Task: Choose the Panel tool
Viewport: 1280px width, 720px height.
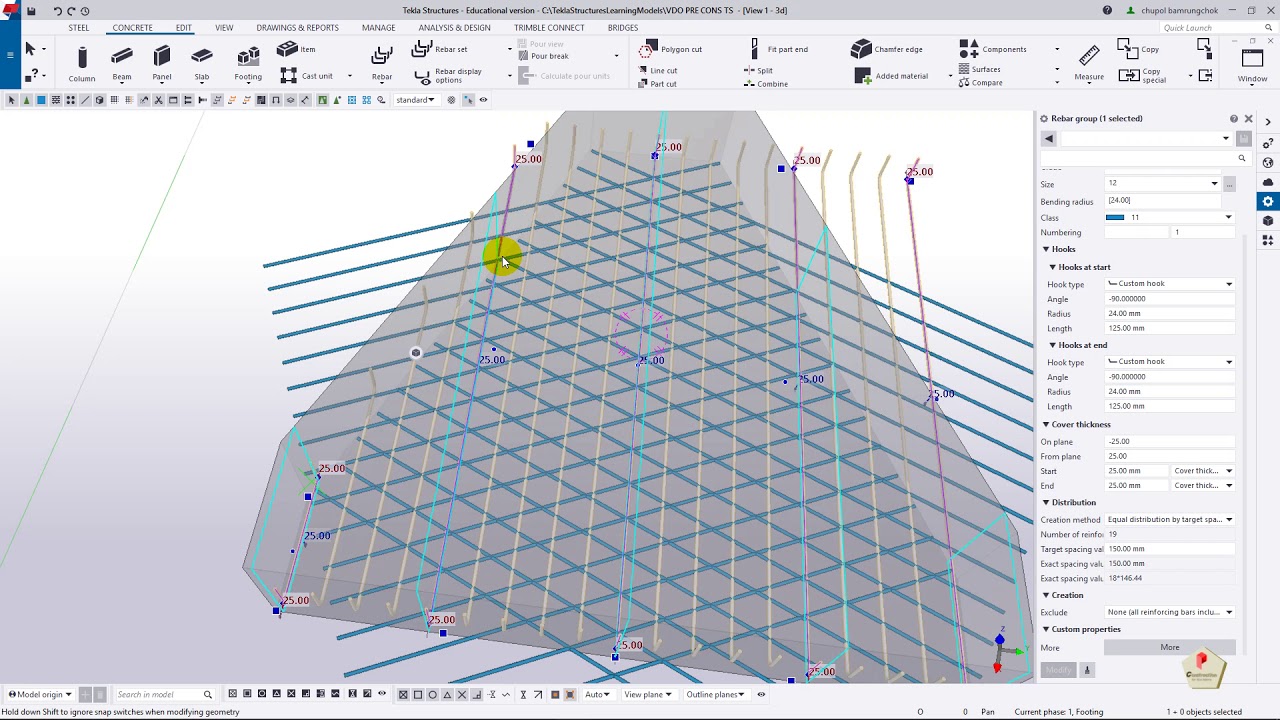Action: coord(162,64)
